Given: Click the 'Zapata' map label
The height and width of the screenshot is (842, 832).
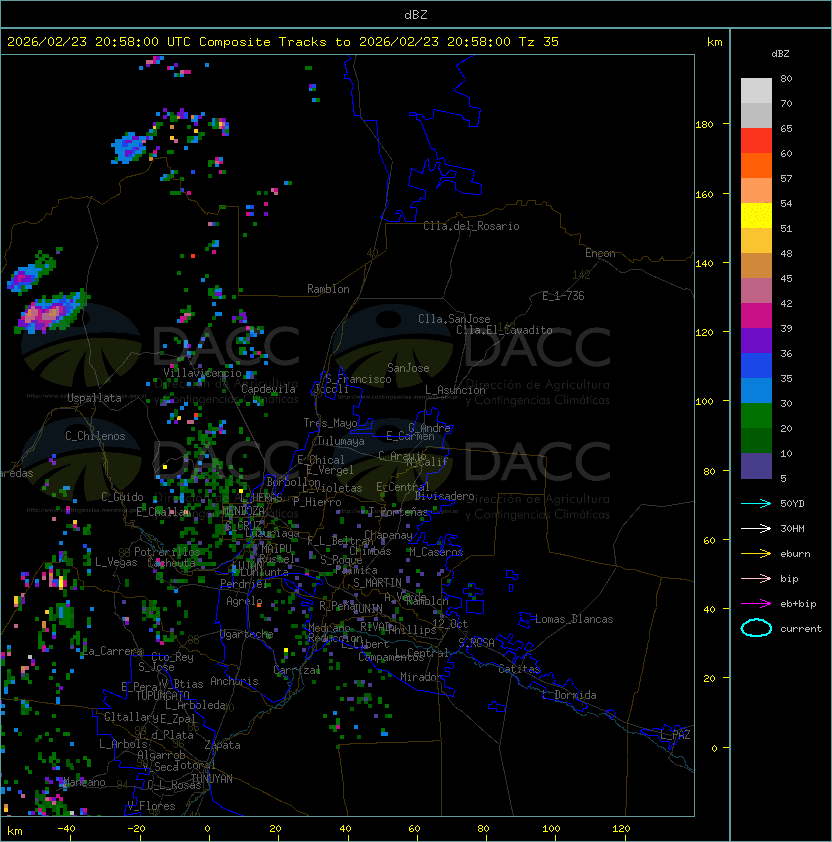Looking at the screenshot, I should (222, 745).
